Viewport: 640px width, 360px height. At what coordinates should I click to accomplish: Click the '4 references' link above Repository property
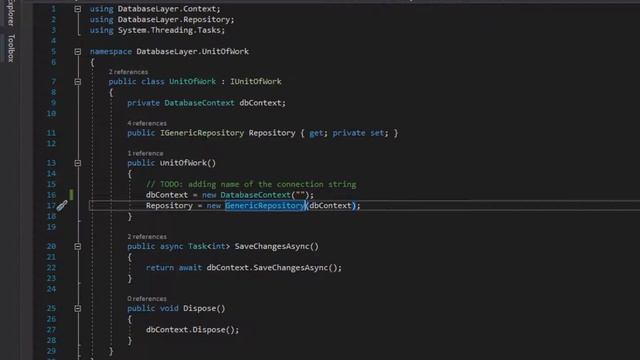[x=147, y=123]
